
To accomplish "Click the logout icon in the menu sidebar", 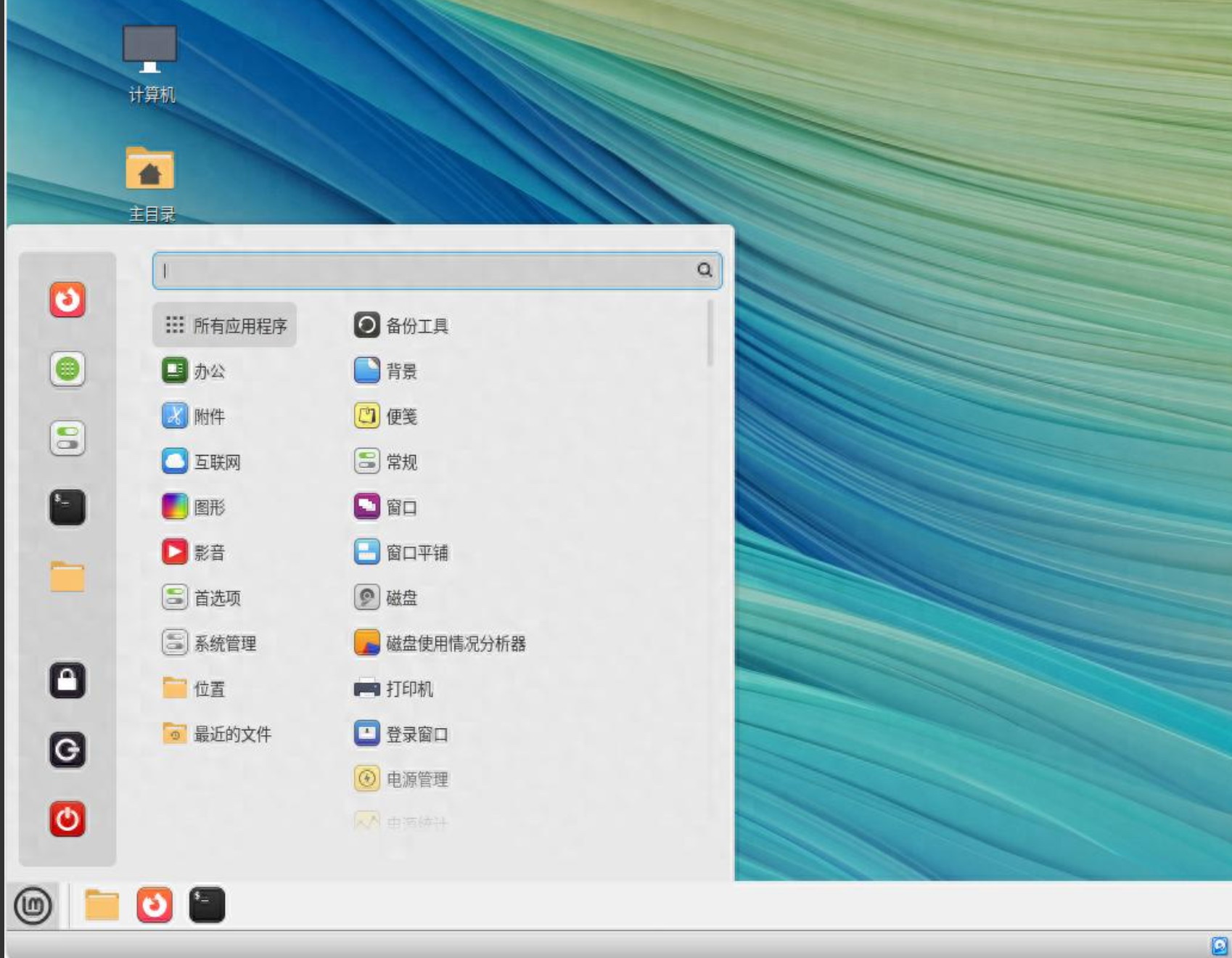I will (67, 750).
